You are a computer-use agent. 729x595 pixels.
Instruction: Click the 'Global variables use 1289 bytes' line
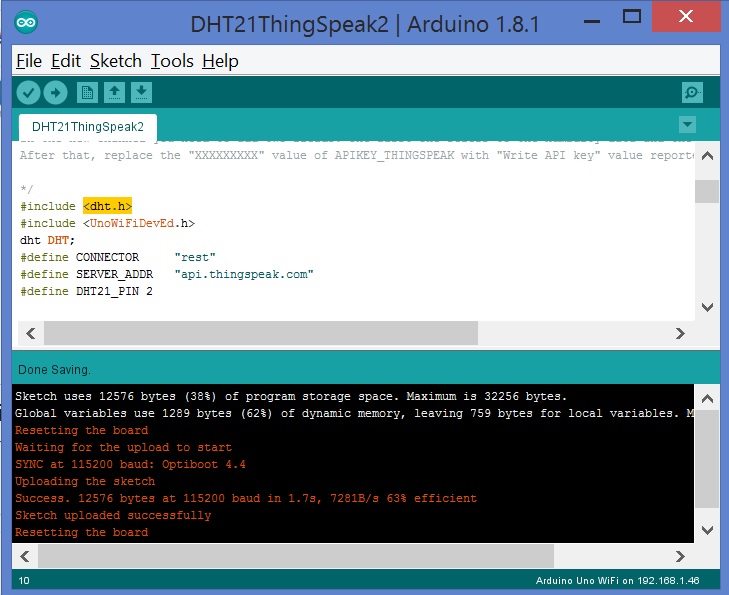[x=354, y=413]
